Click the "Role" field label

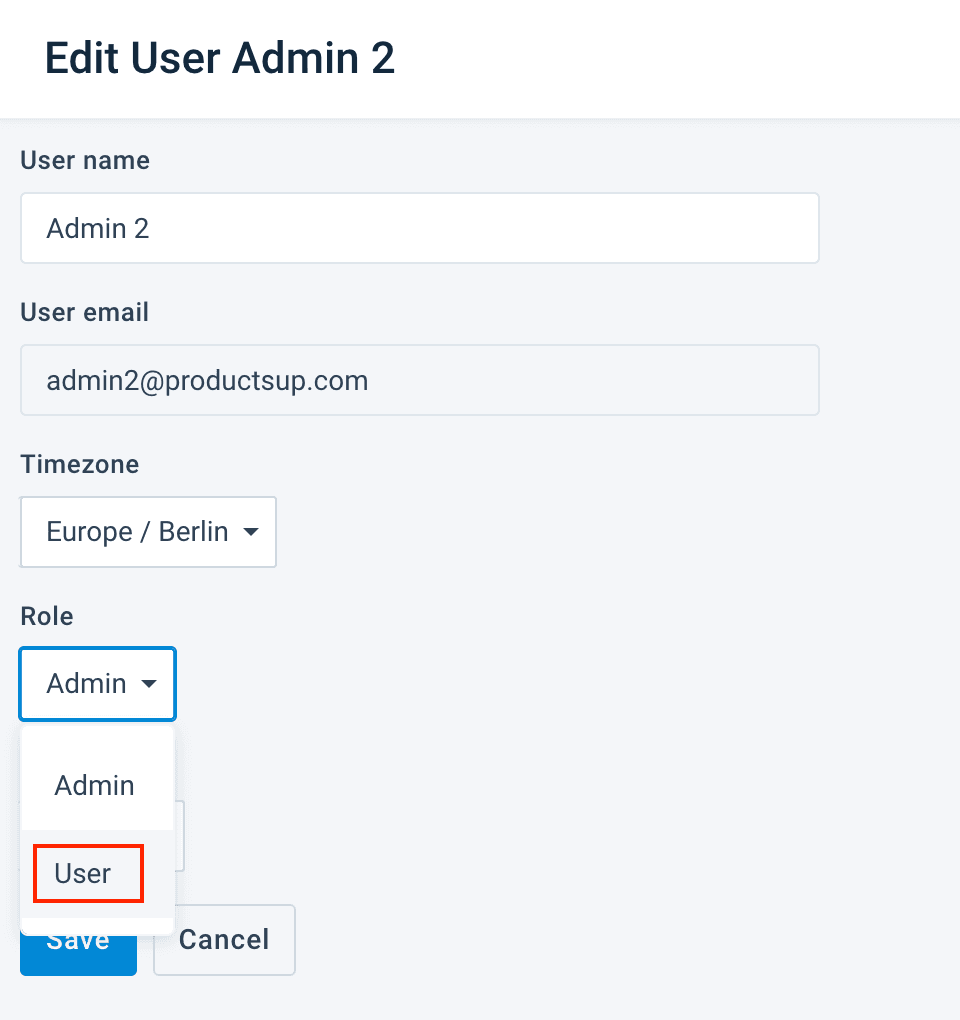coord(47,616)
